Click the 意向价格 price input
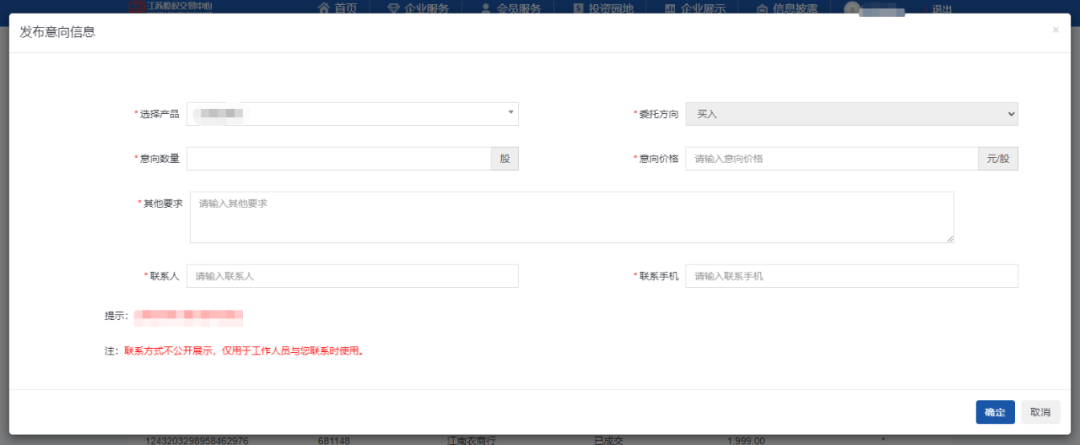The height and width of the screenshot is (445, 1080). coord(831,159)
